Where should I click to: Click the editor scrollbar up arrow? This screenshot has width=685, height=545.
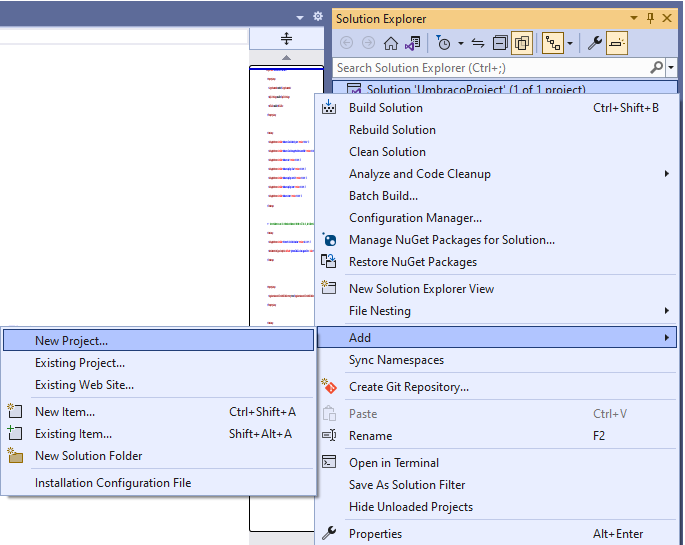286,58
